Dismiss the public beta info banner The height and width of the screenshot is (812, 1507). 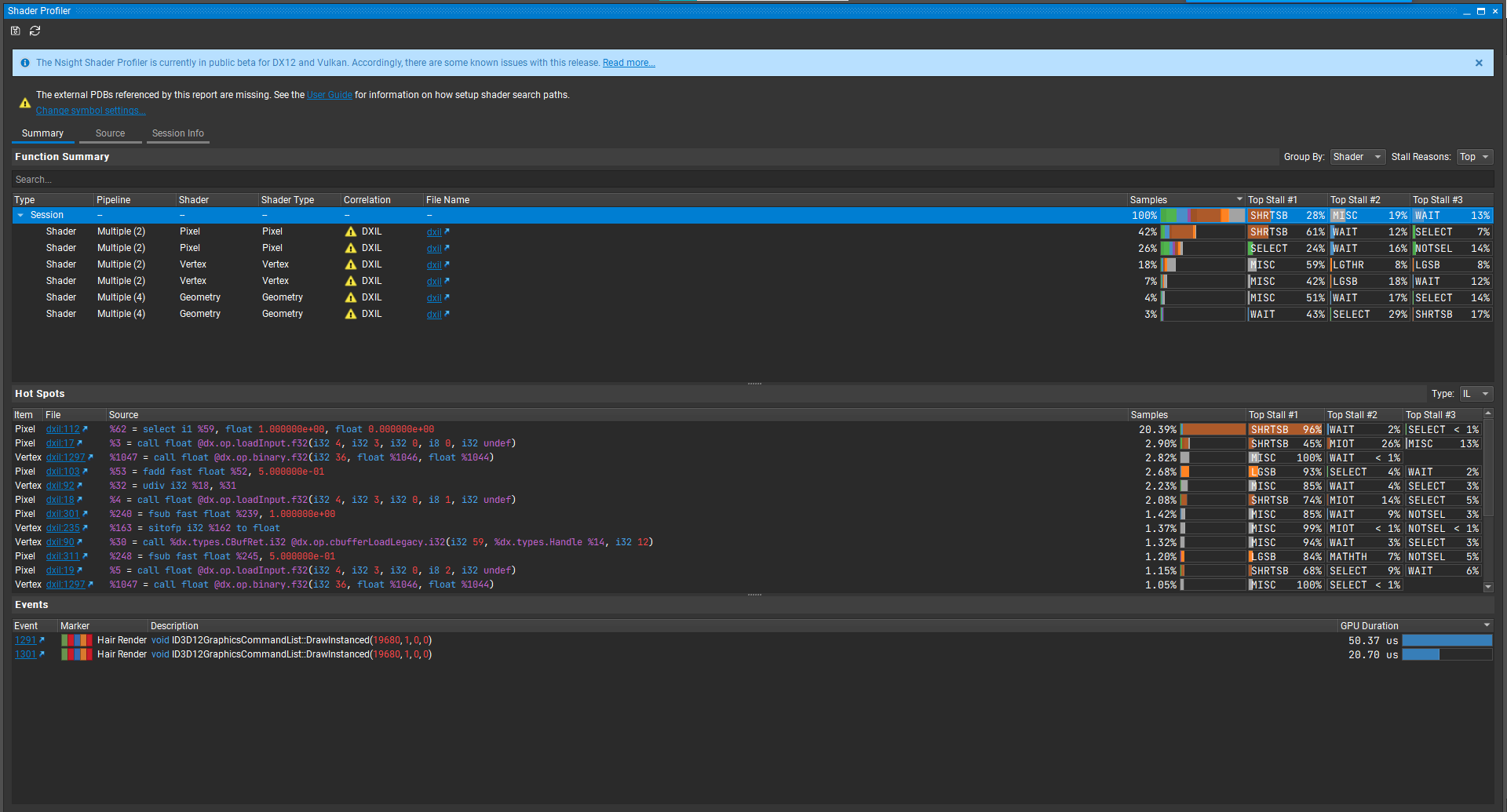(x=1479, y=63)
